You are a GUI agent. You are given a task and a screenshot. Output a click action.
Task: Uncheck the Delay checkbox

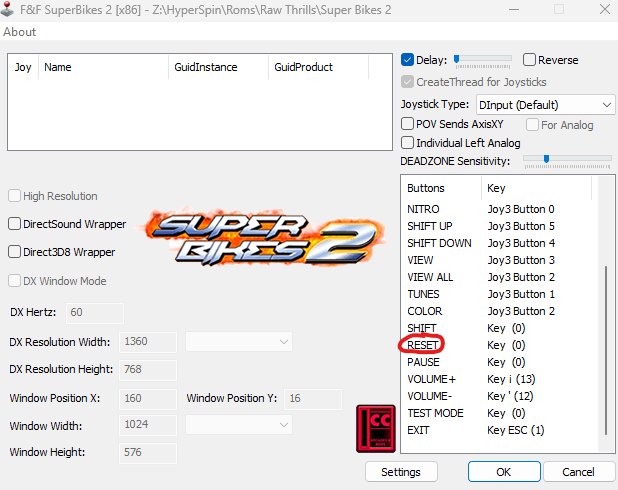point(408,60)
